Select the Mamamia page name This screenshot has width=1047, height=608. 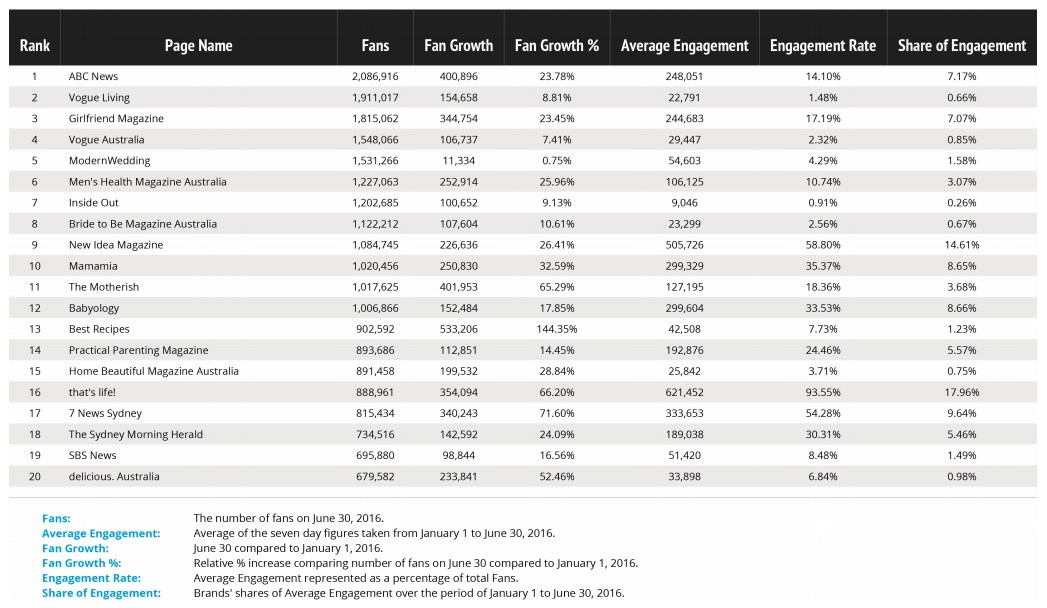tap(93, 266)
